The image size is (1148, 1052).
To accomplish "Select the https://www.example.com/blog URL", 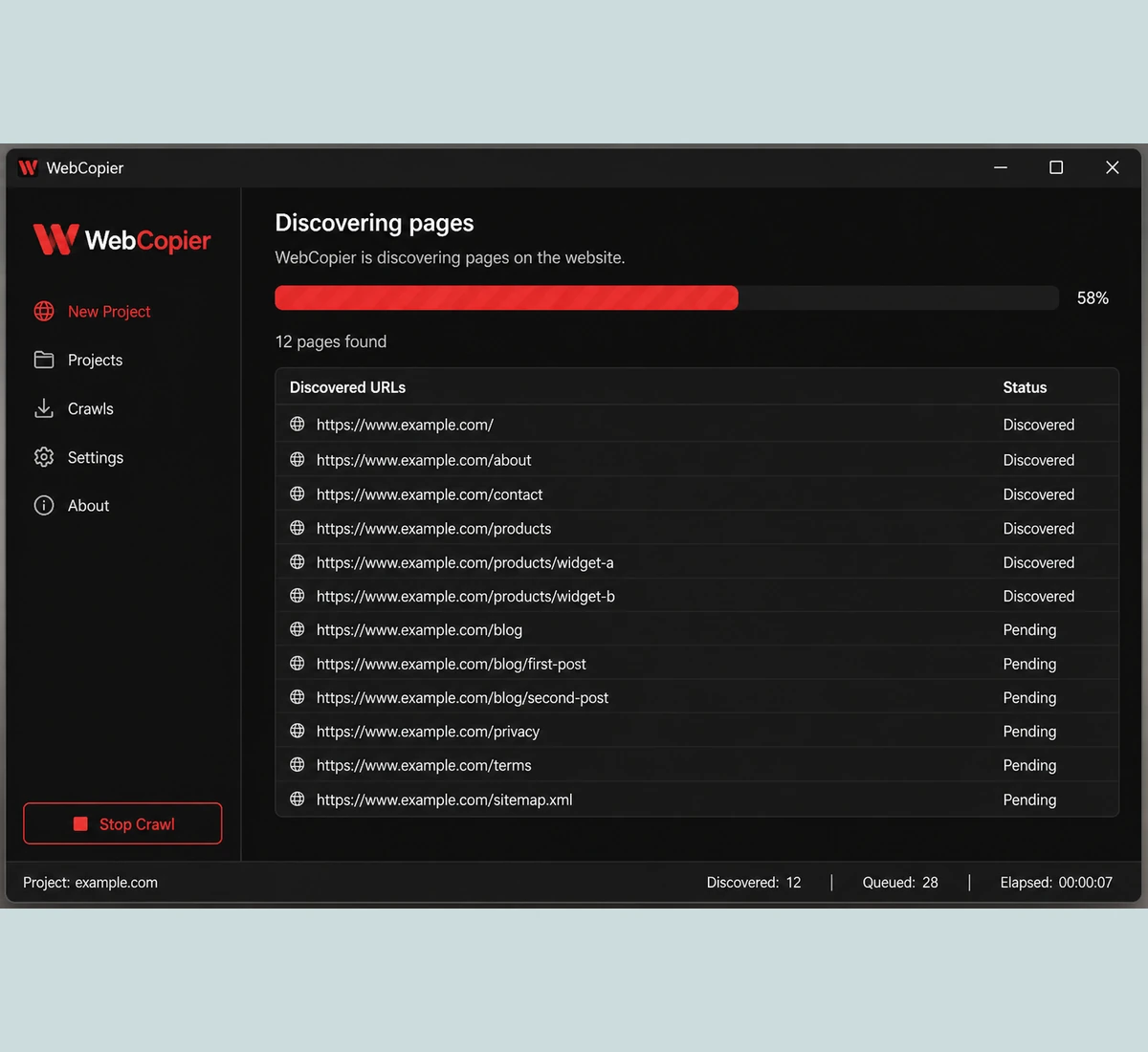I will point(419,630).
